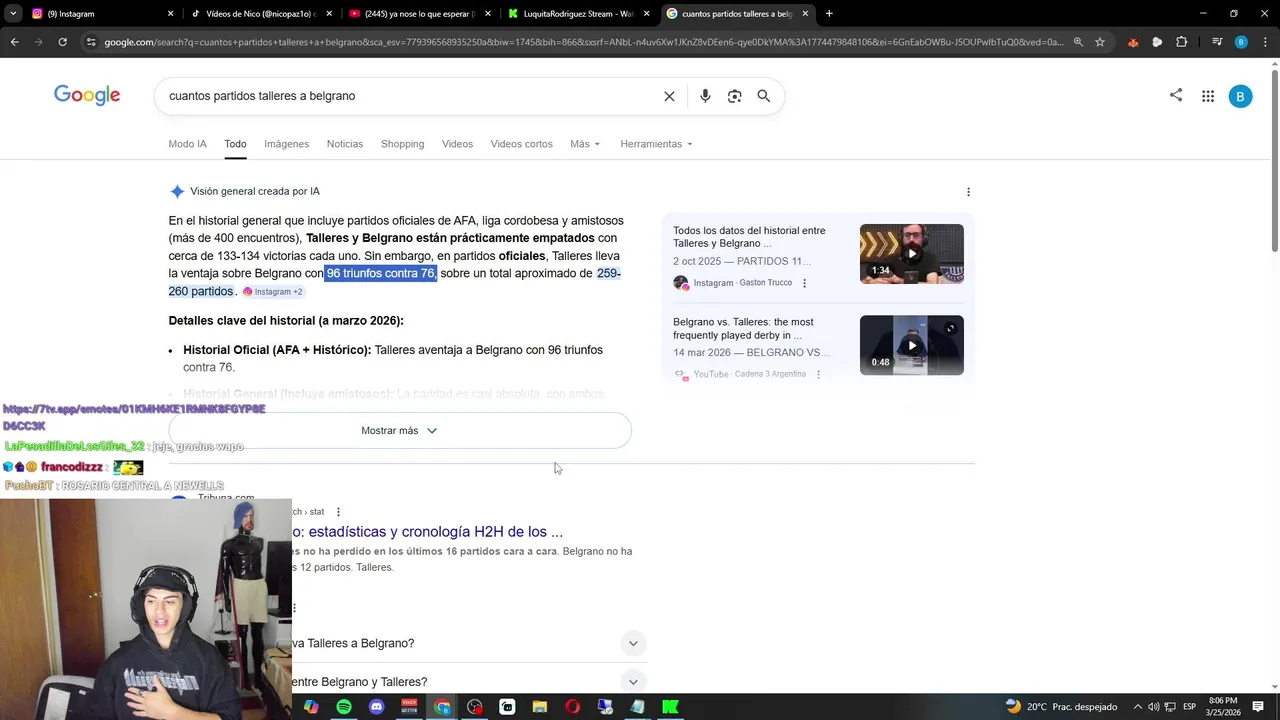This screenshot has height=720, width=1280.
Task: Start voice search with microphone
Action: 705,96
